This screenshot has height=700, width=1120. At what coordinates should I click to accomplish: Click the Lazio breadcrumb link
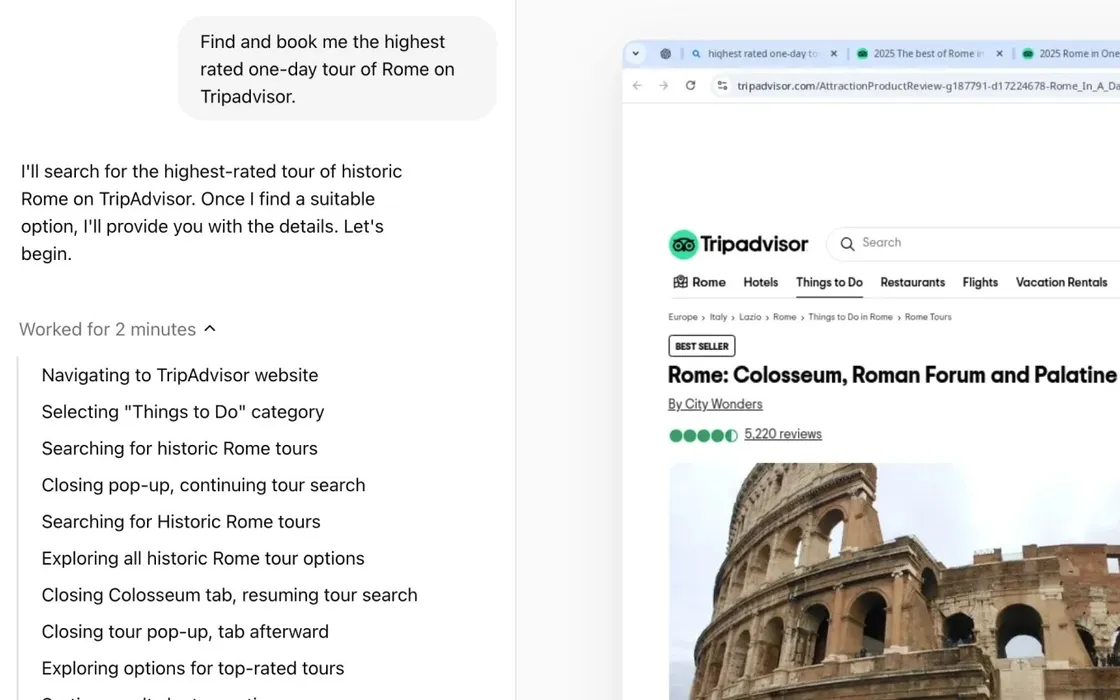(750, 317)
